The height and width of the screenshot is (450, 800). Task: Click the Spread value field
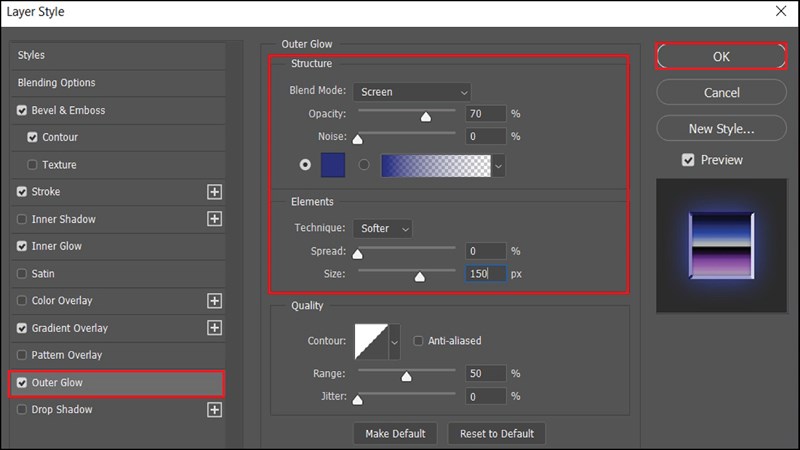click(486, 251)
